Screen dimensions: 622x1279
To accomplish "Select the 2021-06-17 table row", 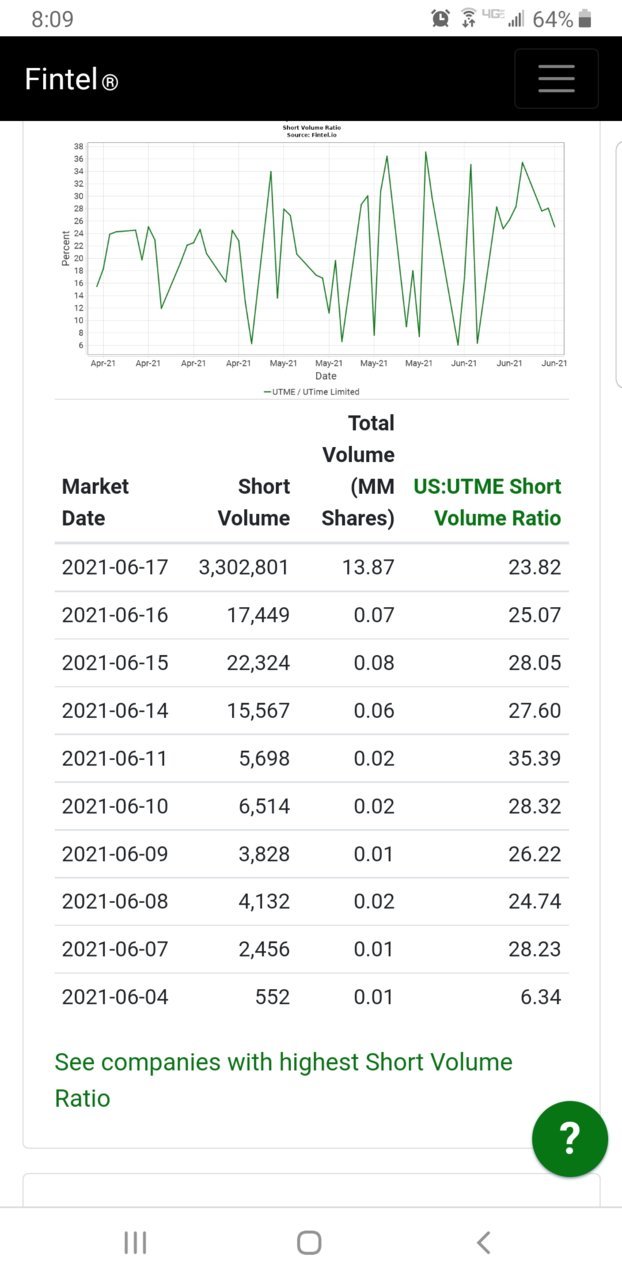I will coord(311,567).
